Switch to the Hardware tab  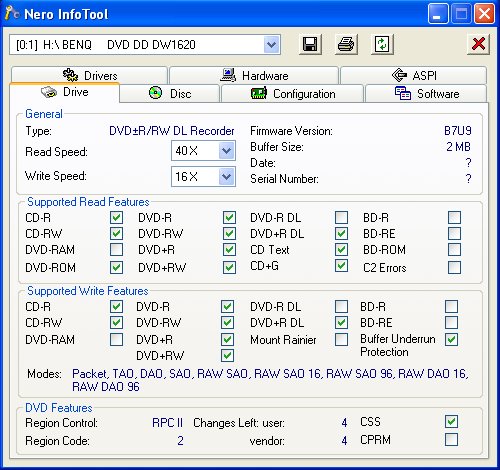[254, 75]
